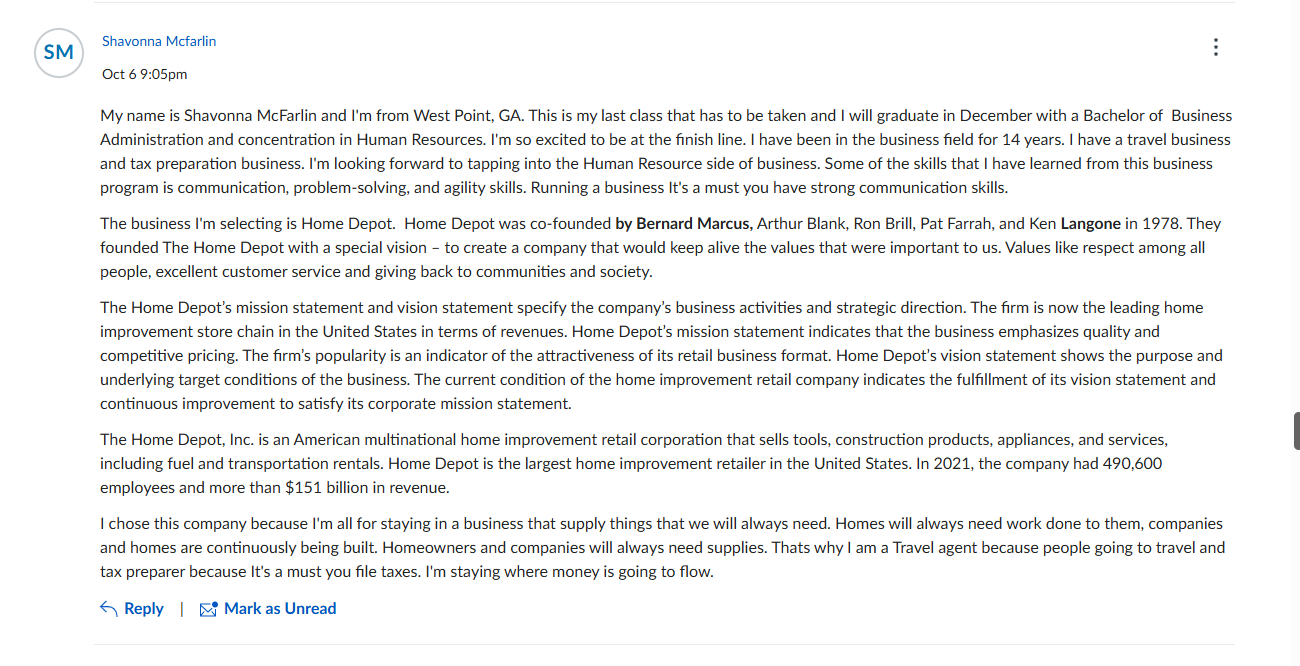Click the bold text 'by Bernard Marcus,'

click(684, 223)
